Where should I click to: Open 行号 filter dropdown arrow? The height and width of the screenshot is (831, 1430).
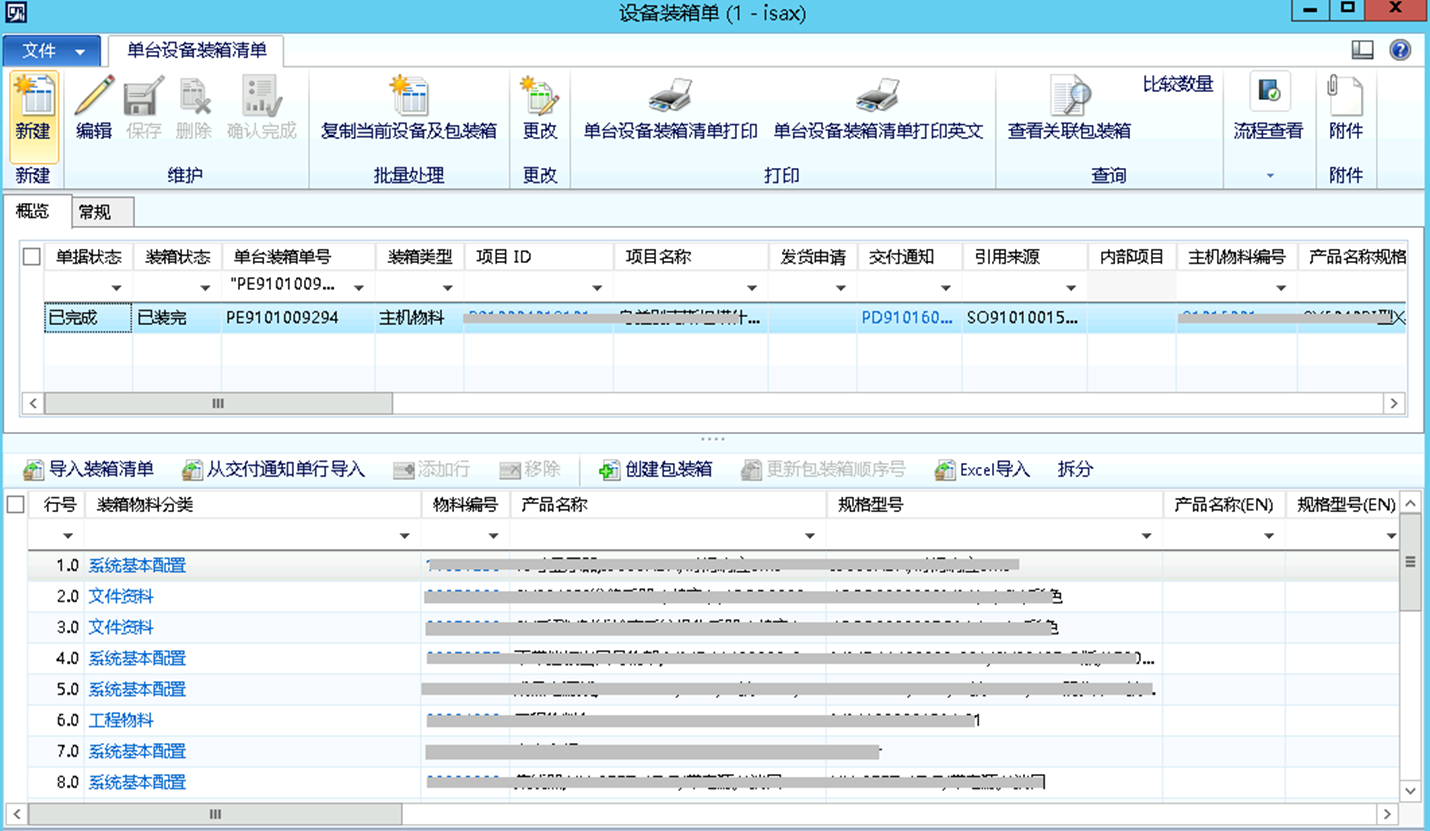pos(68,537)
